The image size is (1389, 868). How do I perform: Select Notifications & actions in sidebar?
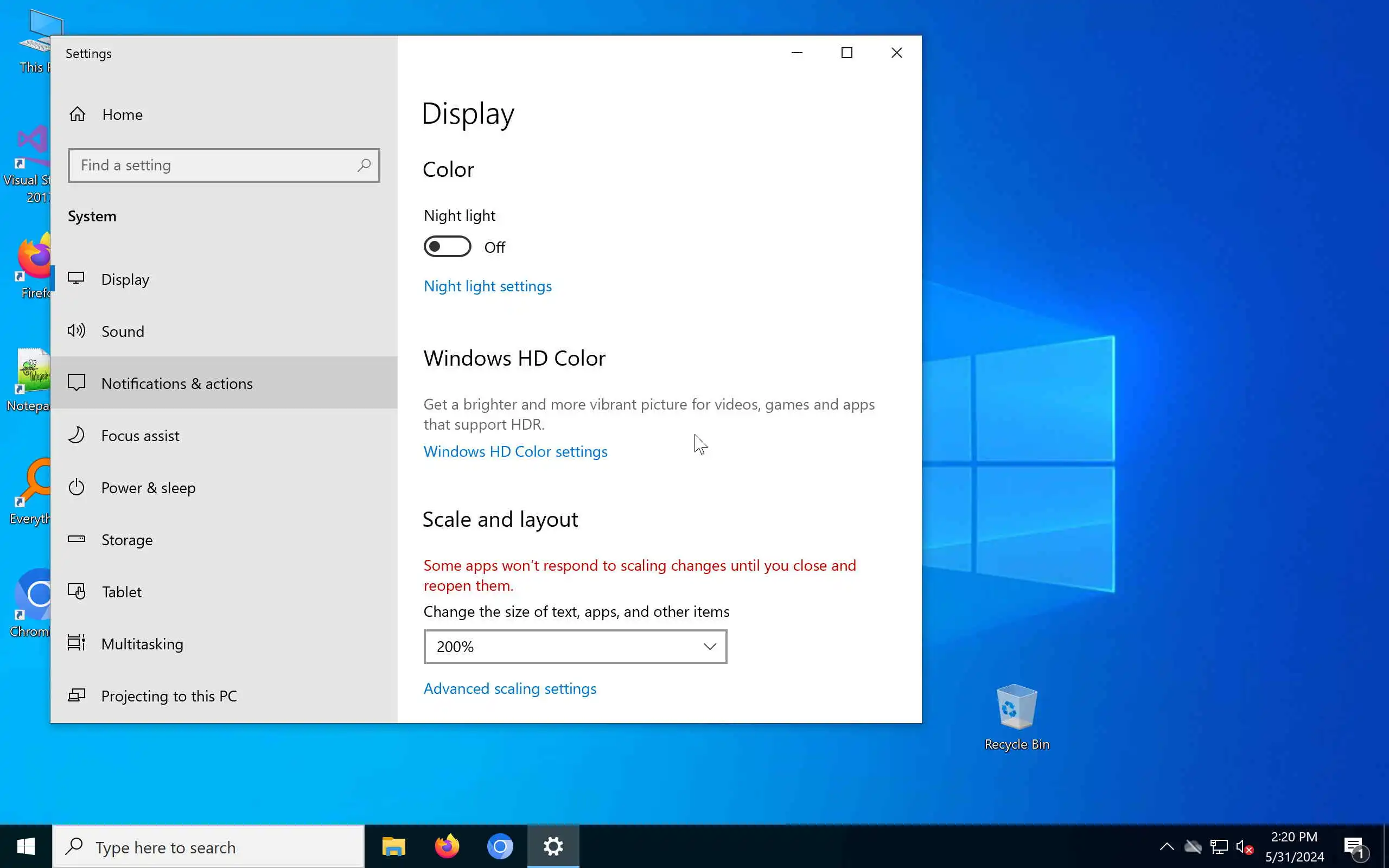(177, 383)
